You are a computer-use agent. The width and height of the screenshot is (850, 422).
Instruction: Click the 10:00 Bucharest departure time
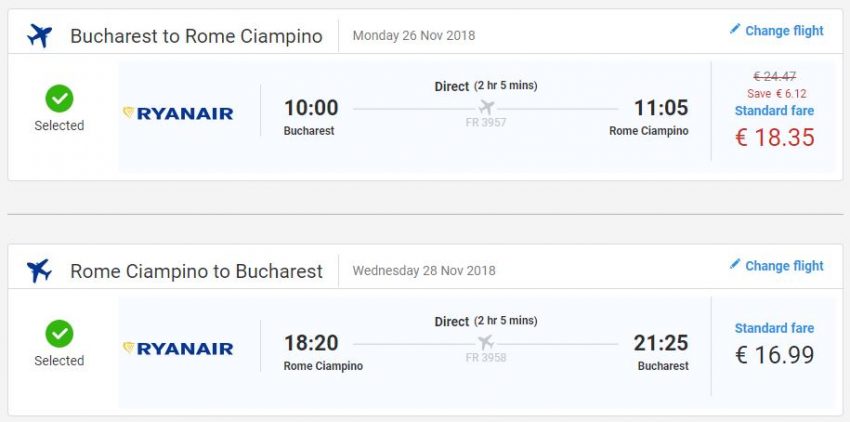point(311,108)
